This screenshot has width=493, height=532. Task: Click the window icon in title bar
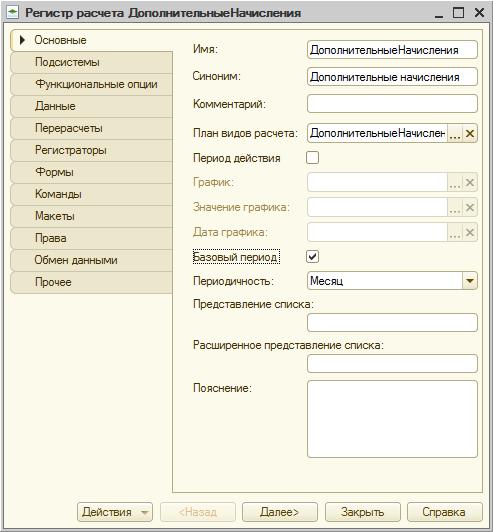(13, 13)
